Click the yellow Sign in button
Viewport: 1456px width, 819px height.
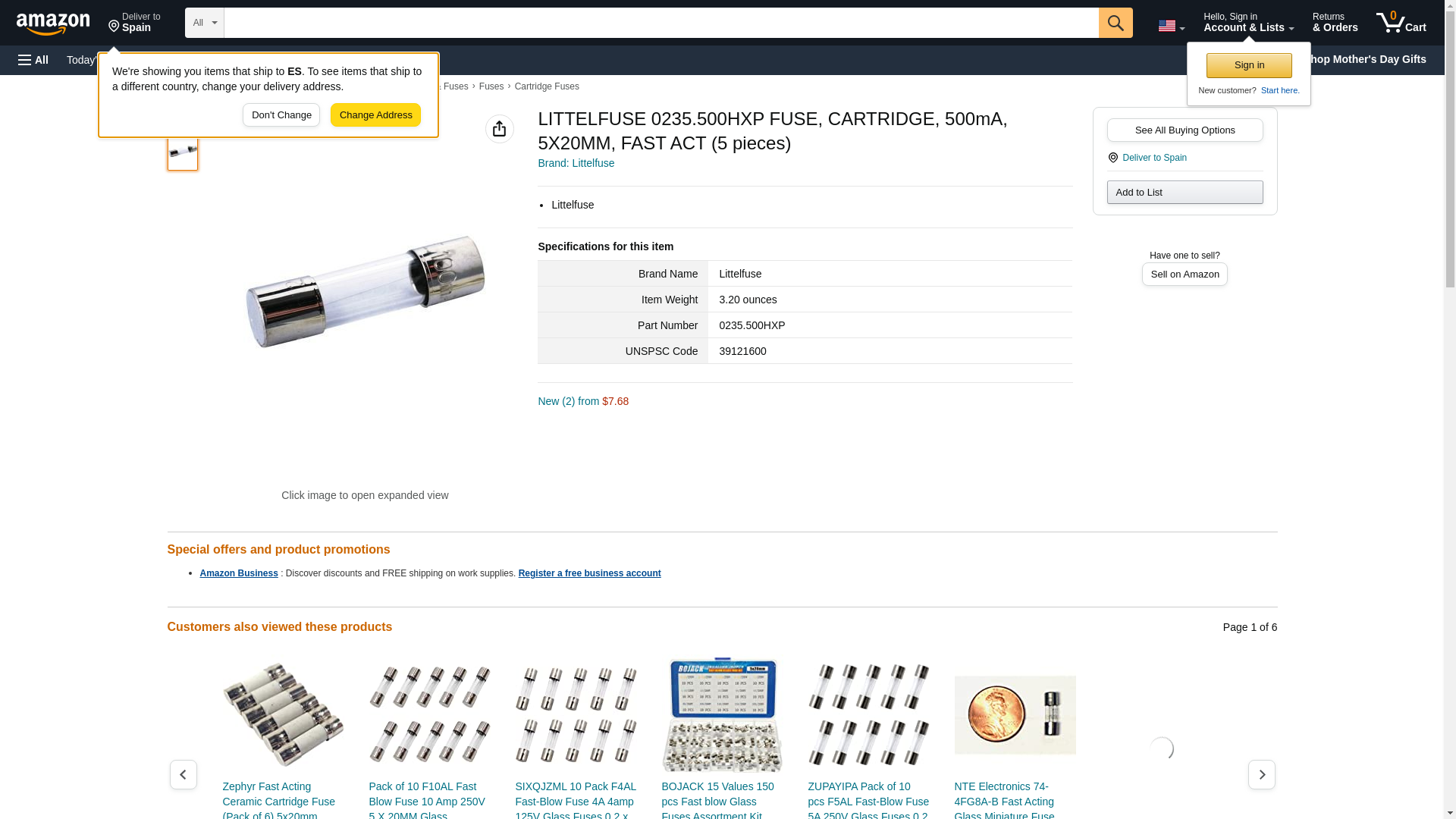coord(1249,65)
